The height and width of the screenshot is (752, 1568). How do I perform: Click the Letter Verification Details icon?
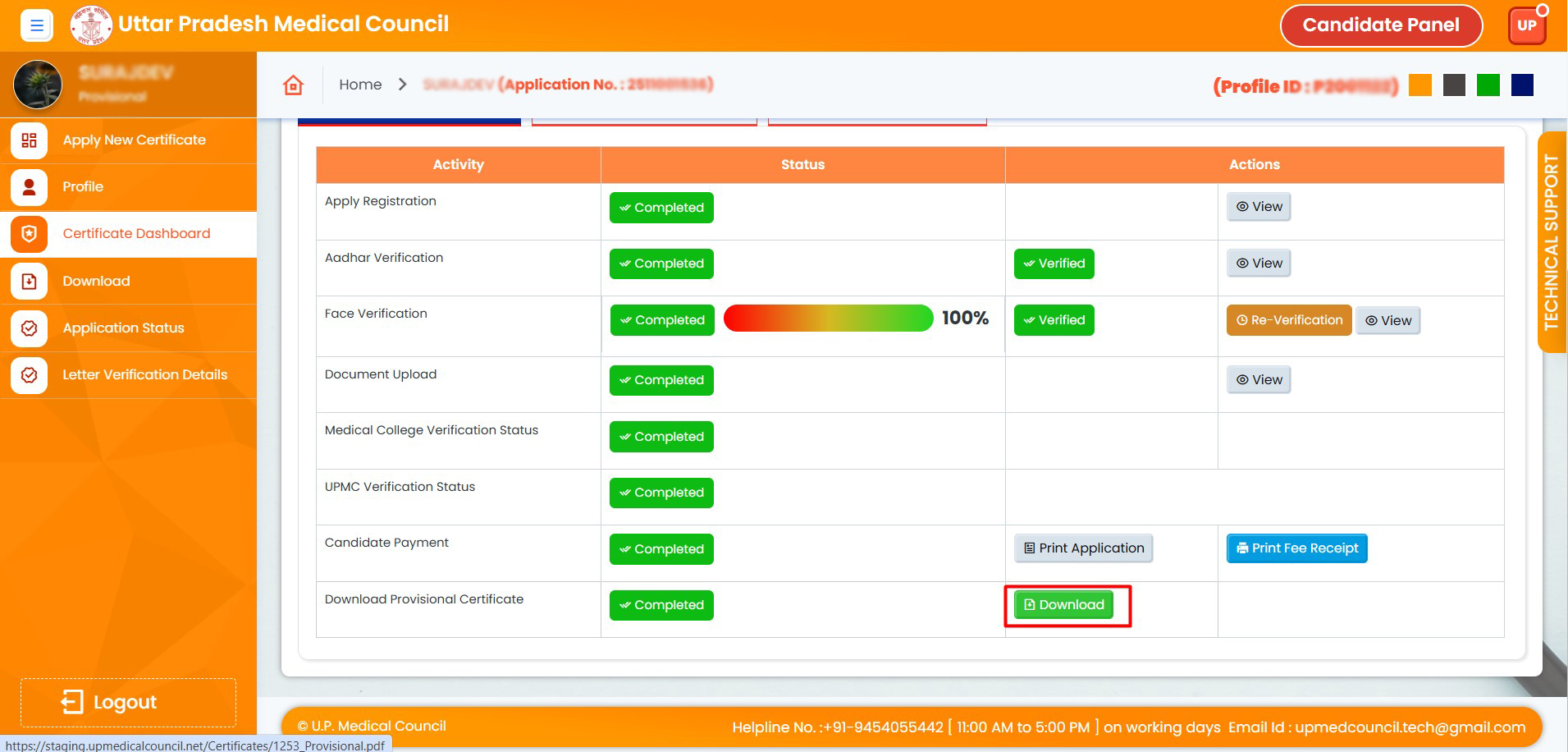[29, 375]
